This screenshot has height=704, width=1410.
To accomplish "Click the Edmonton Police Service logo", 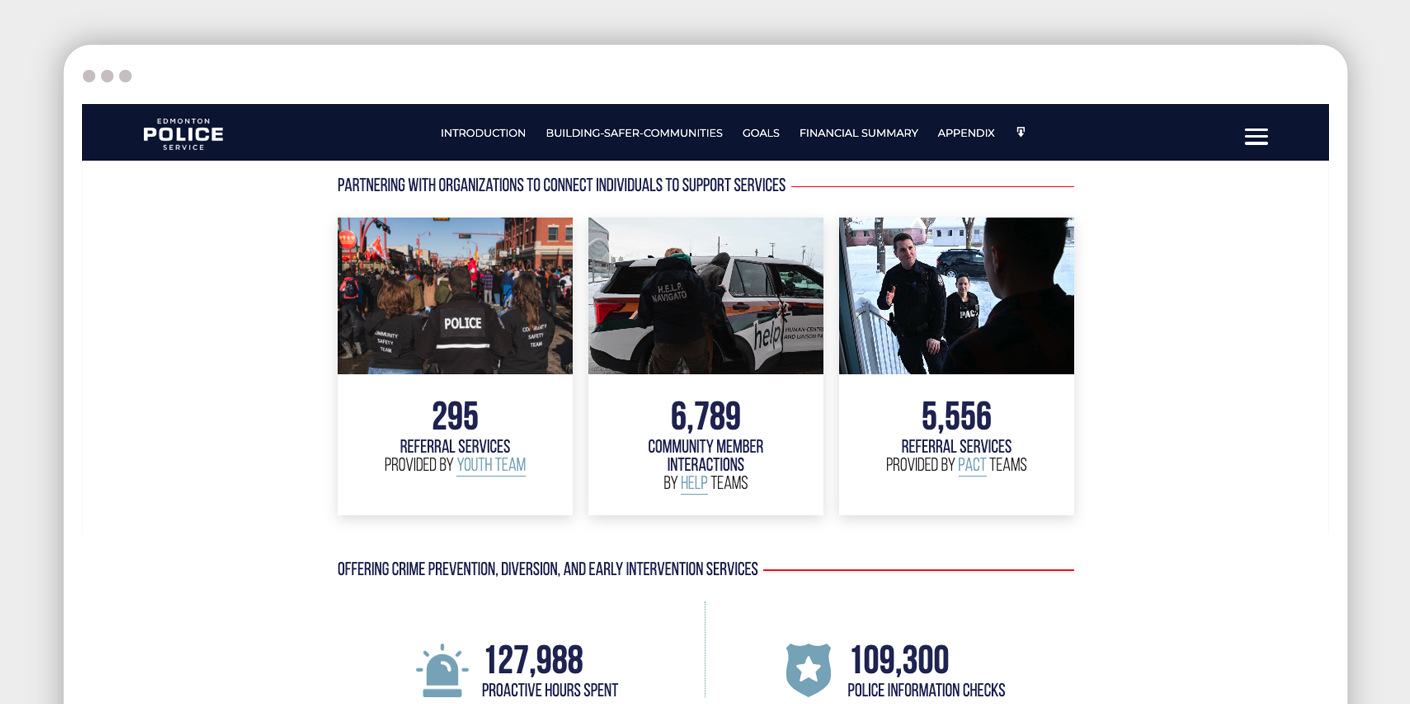I will (183, 134).
